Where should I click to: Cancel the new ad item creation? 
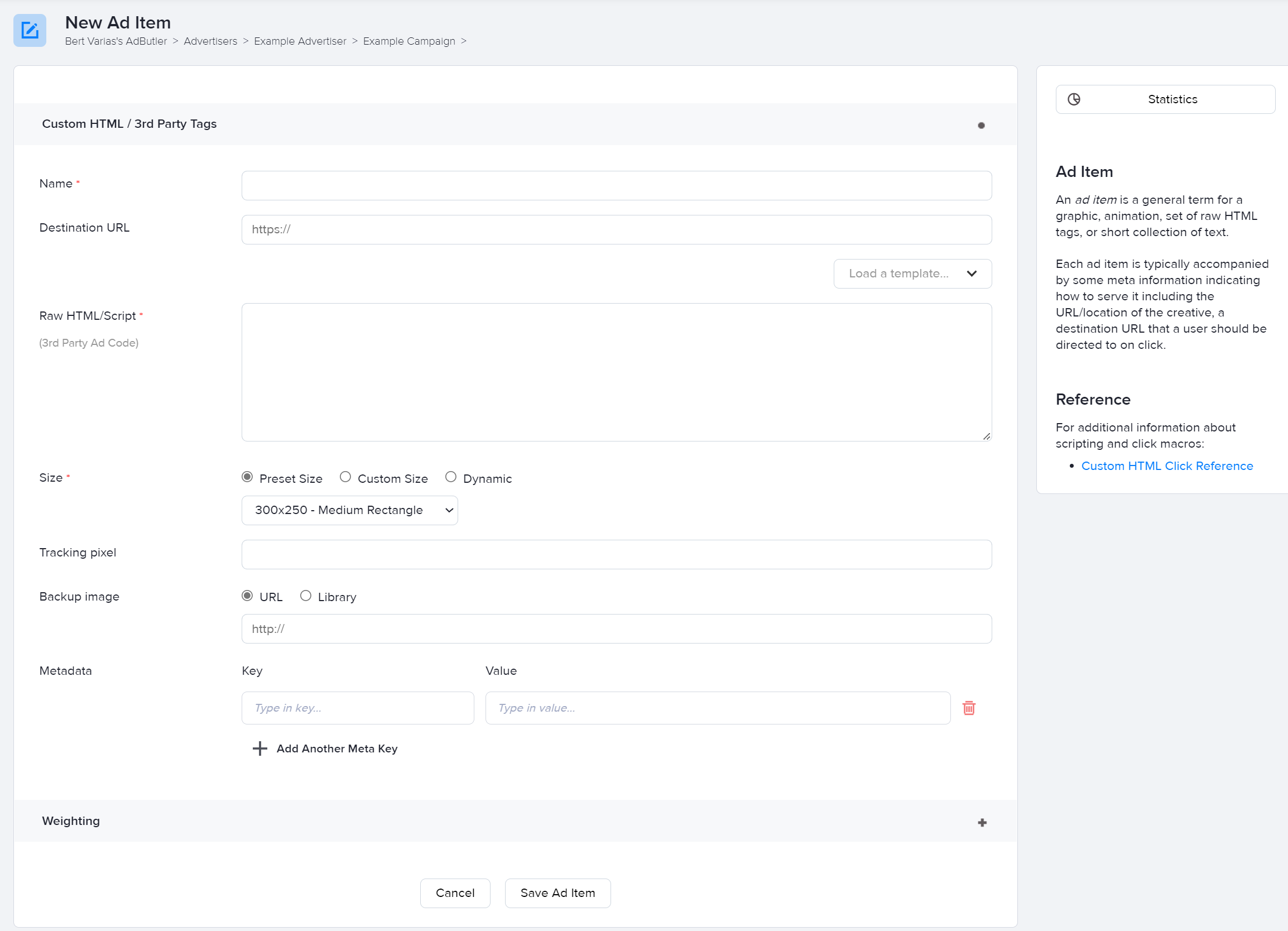(x=455, y=893)
